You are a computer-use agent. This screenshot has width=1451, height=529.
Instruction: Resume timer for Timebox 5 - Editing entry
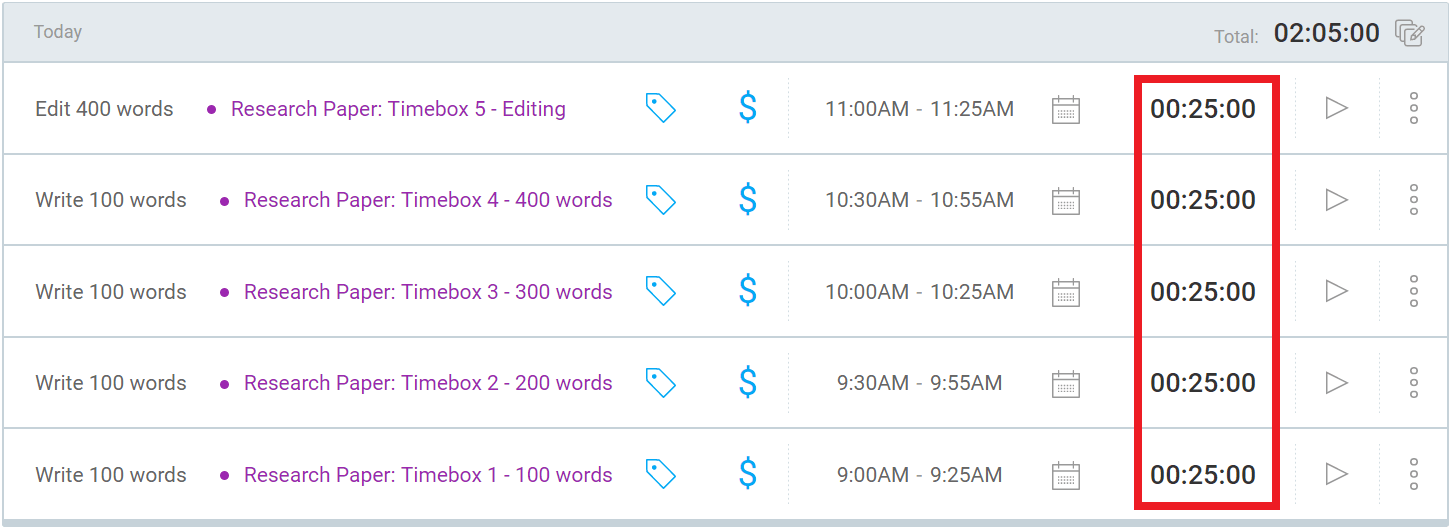(x=1336, y=108)
